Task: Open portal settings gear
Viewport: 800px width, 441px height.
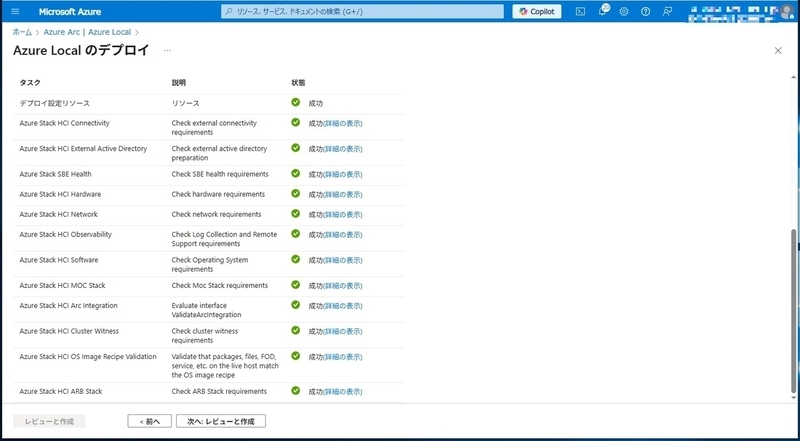Action: pos(623,11)
